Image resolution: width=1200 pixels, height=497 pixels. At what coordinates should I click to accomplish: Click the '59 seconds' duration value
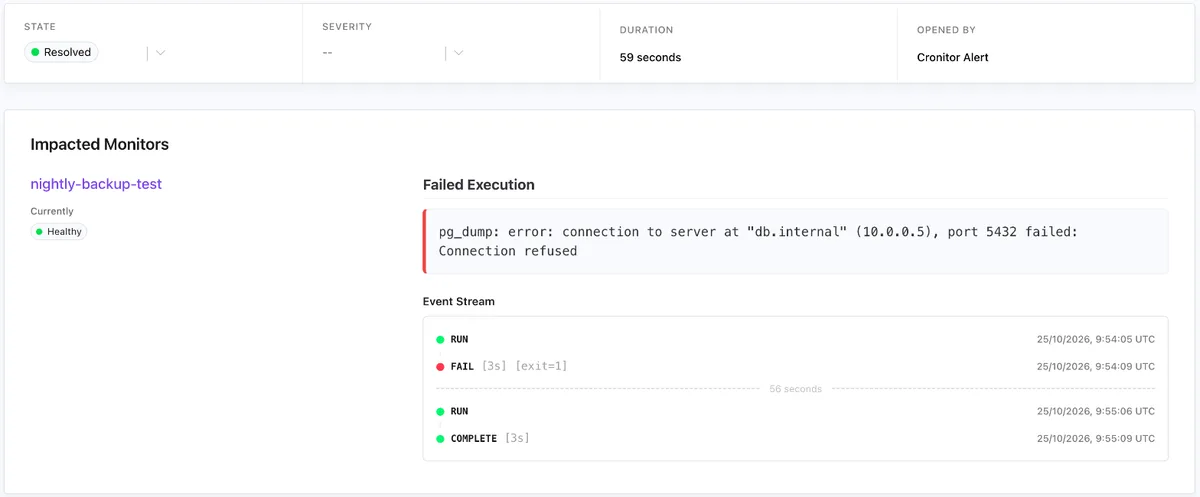(650, 58)
